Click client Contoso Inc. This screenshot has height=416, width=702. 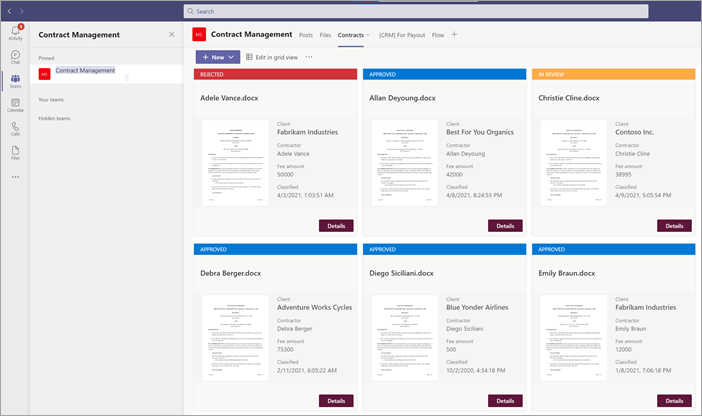click(634, 132)
